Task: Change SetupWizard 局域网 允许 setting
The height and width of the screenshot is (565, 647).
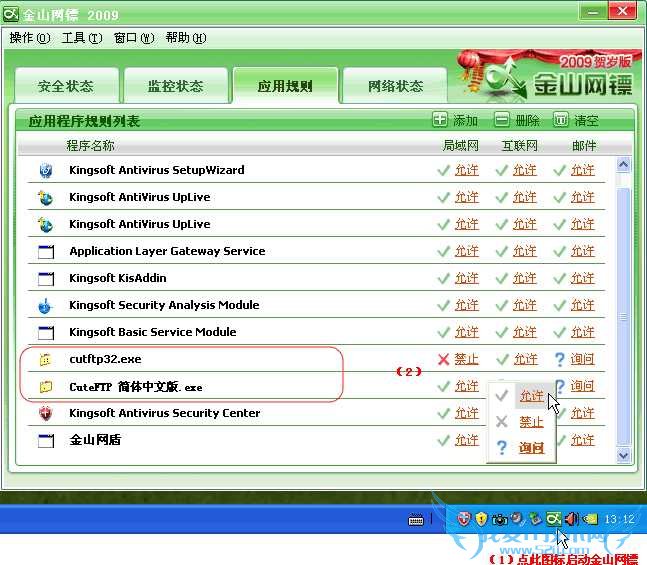Action: click(467, 170)
